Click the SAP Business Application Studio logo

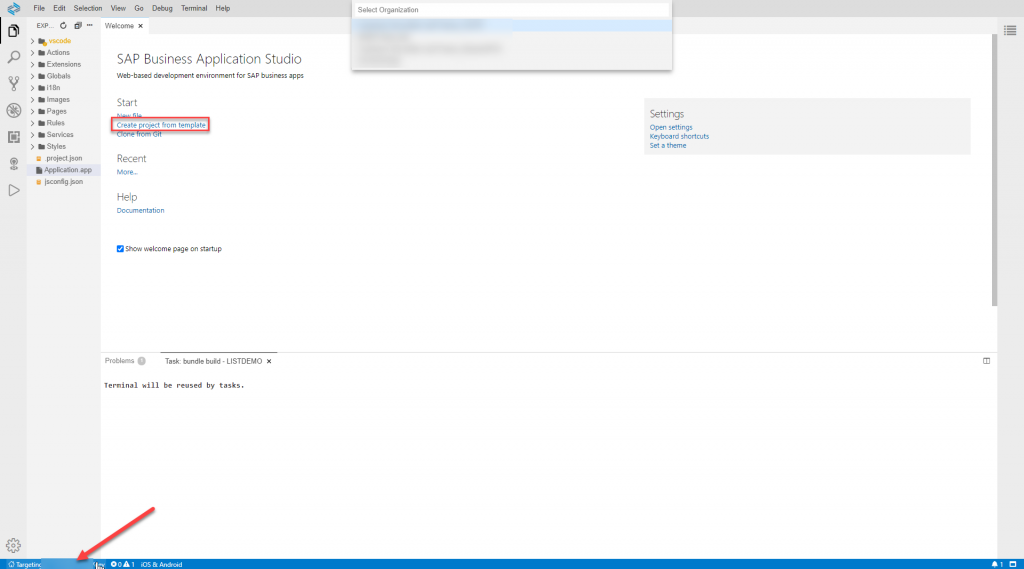click(x=13, y=8)
